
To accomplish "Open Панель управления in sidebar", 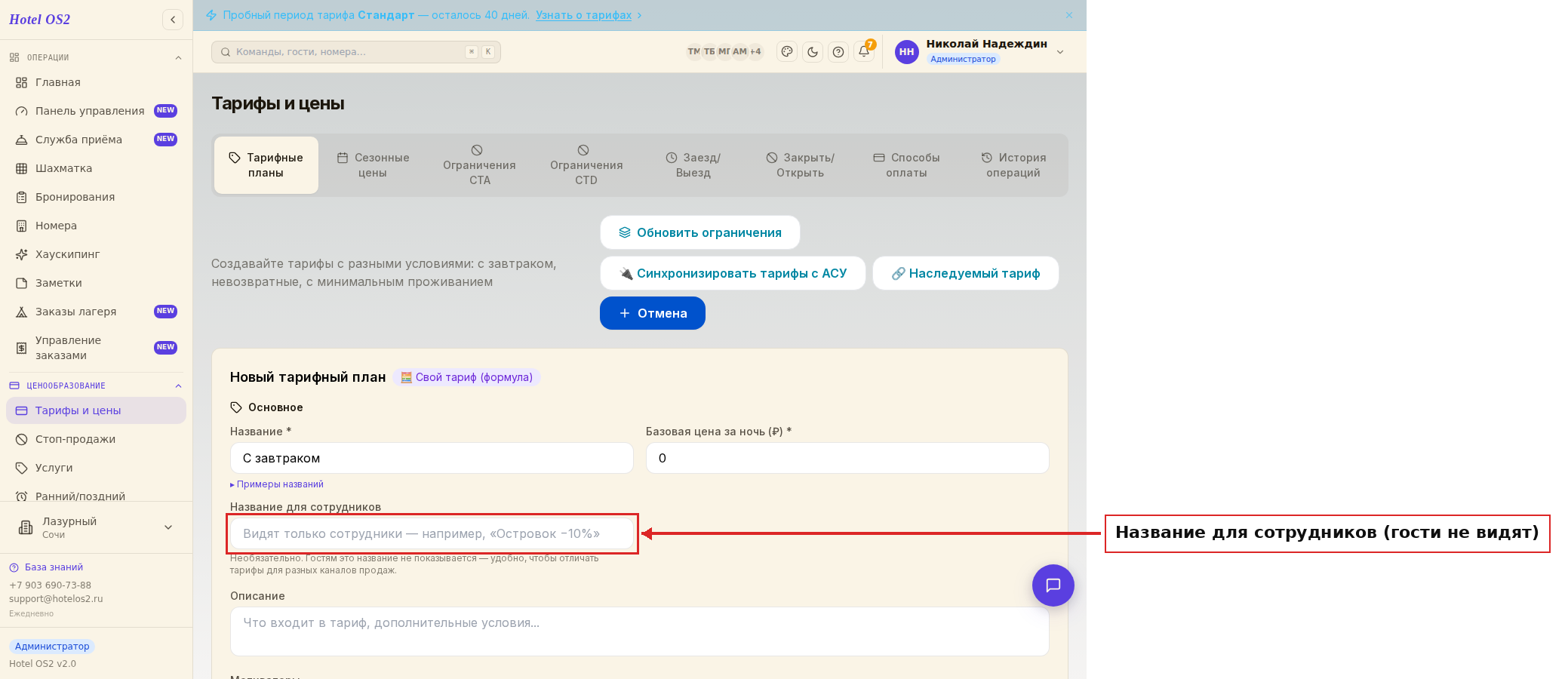I will click(x=96, y=111).
